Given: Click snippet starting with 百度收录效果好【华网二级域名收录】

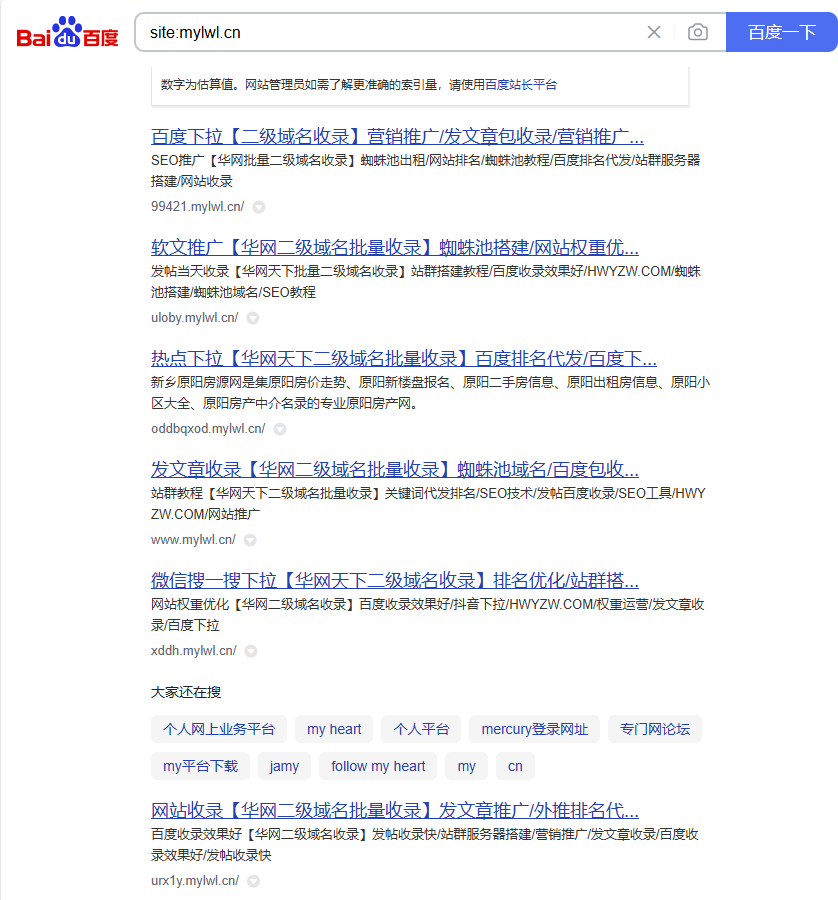Looking at the screenshot, I should 425,844.
